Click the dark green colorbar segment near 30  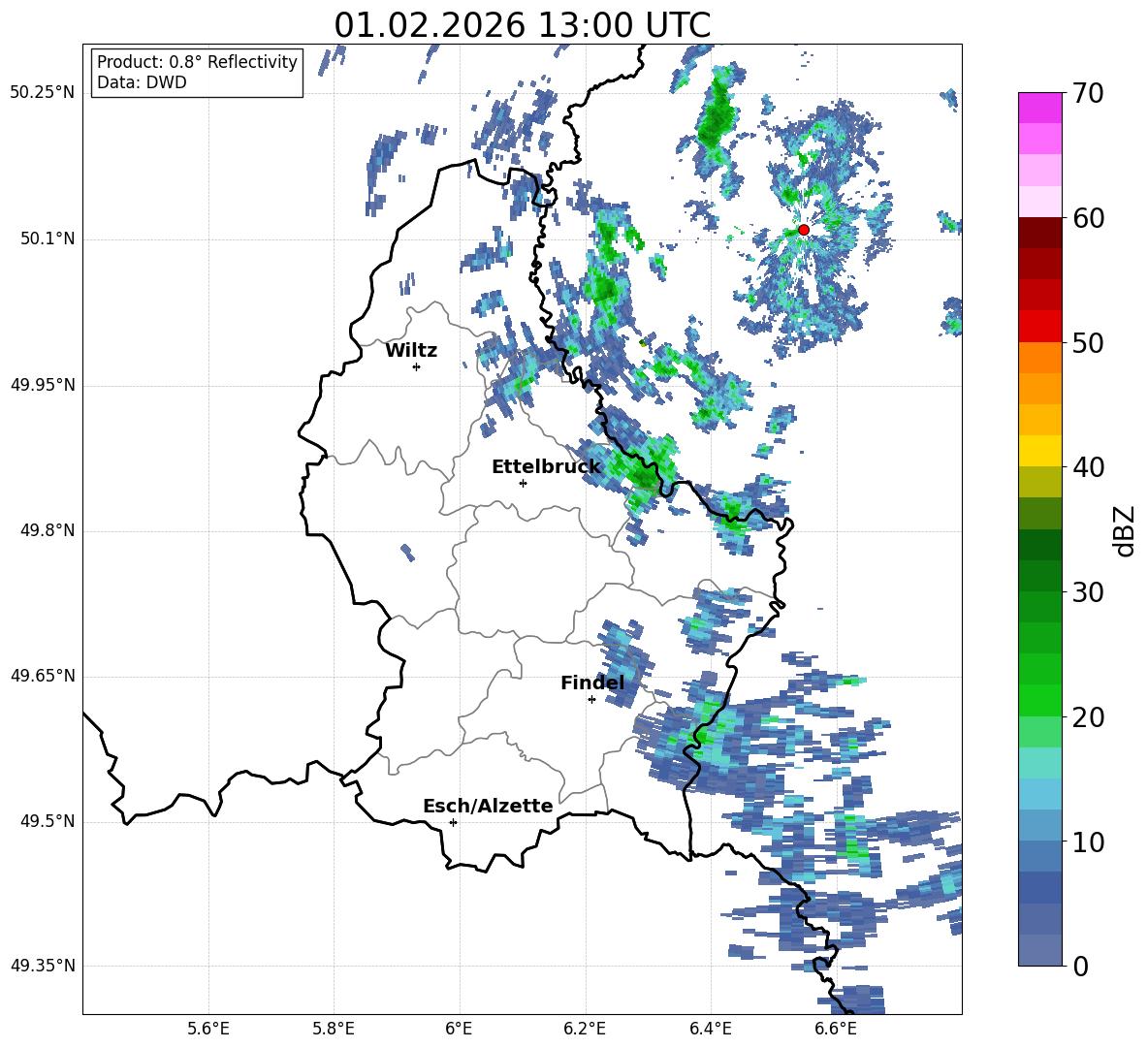(1039, 576)
